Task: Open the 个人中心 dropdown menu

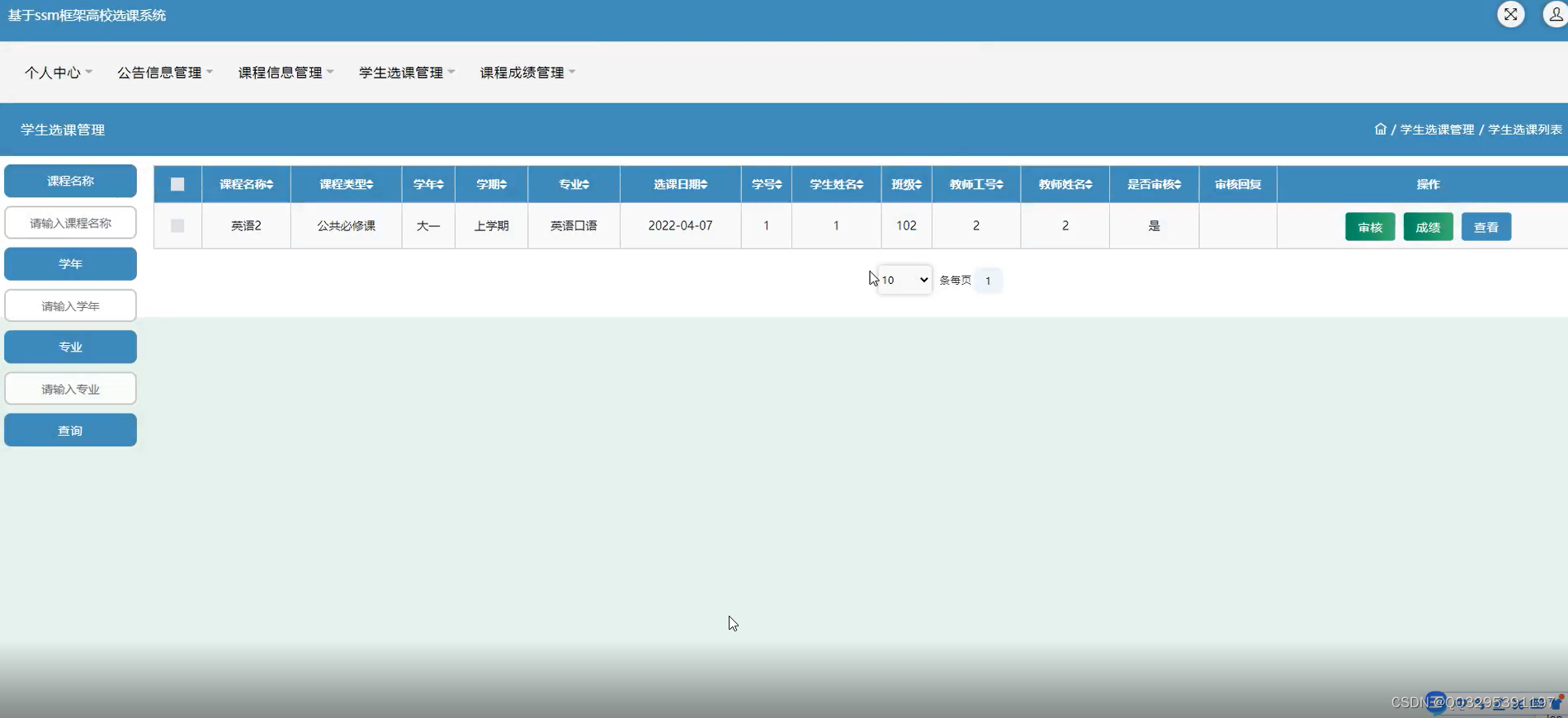Action: pyautogui.click(x=58, y=73)
